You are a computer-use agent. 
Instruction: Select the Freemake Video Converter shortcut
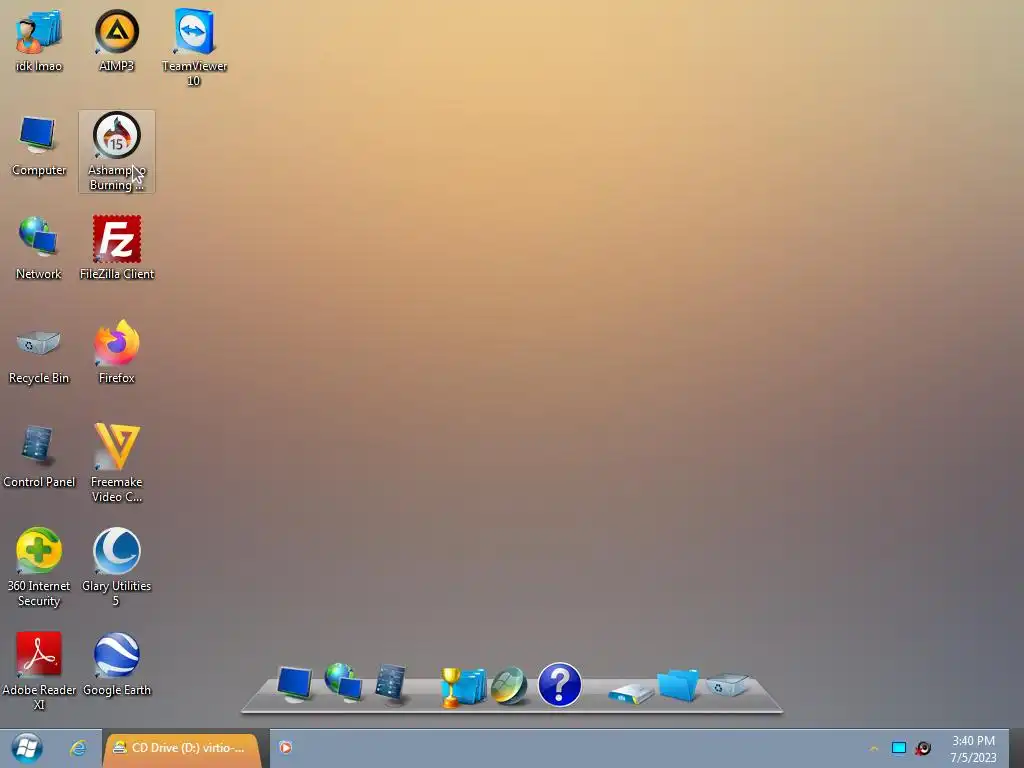(x=116, y=464)
